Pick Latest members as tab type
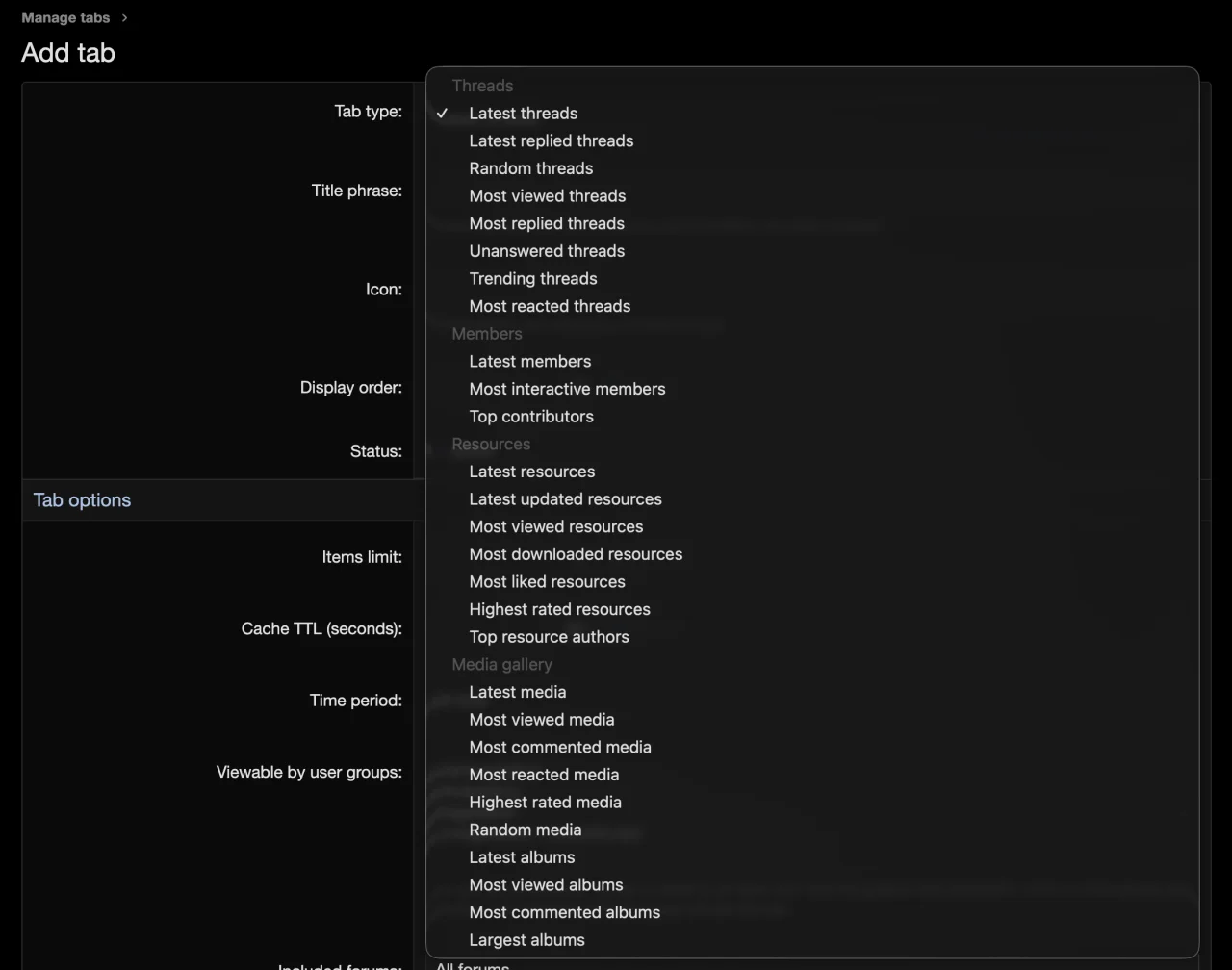Screen dimensions: 1232x970 [529, 362]
